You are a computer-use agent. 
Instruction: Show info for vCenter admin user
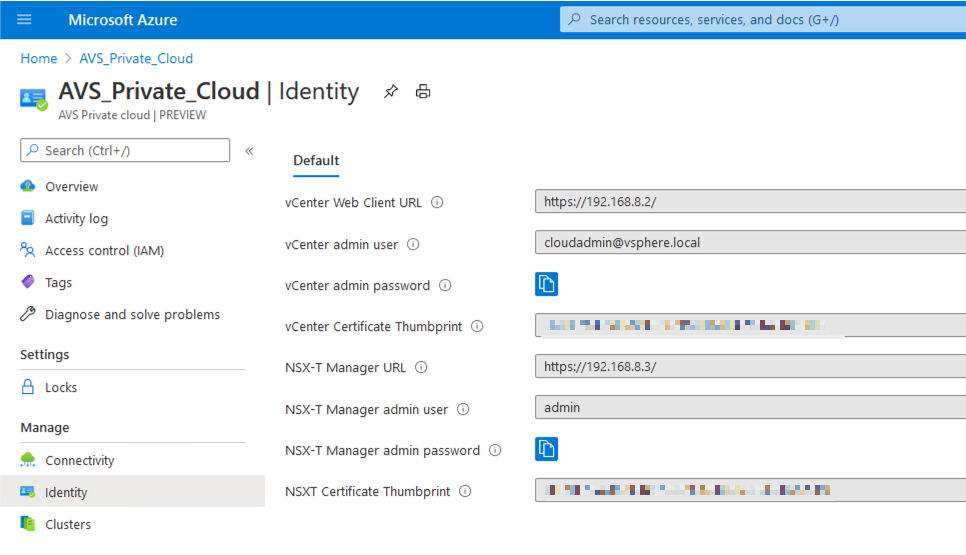(413, 245)
